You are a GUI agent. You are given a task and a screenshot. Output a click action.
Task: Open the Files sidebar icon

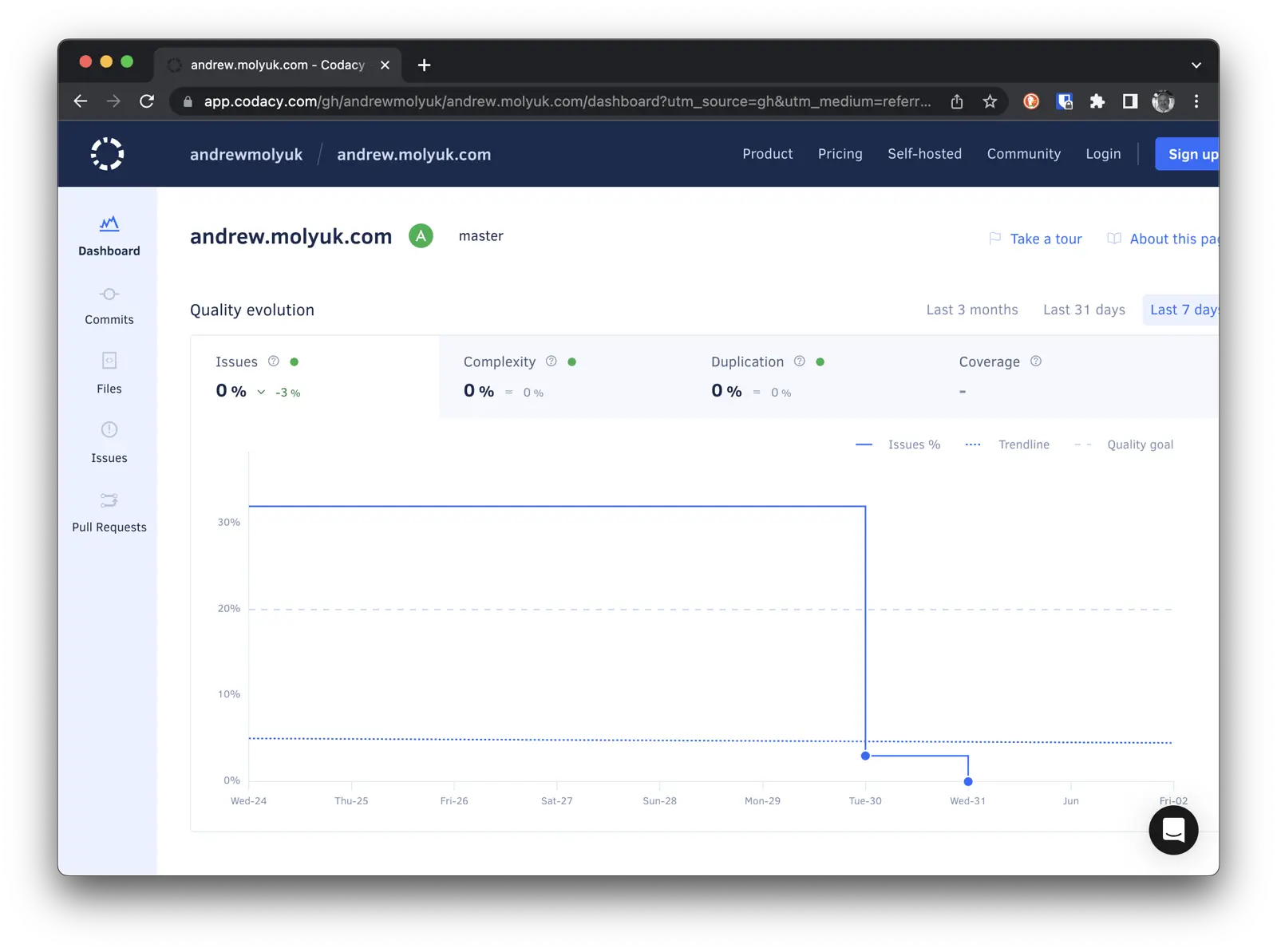point(109,361)
